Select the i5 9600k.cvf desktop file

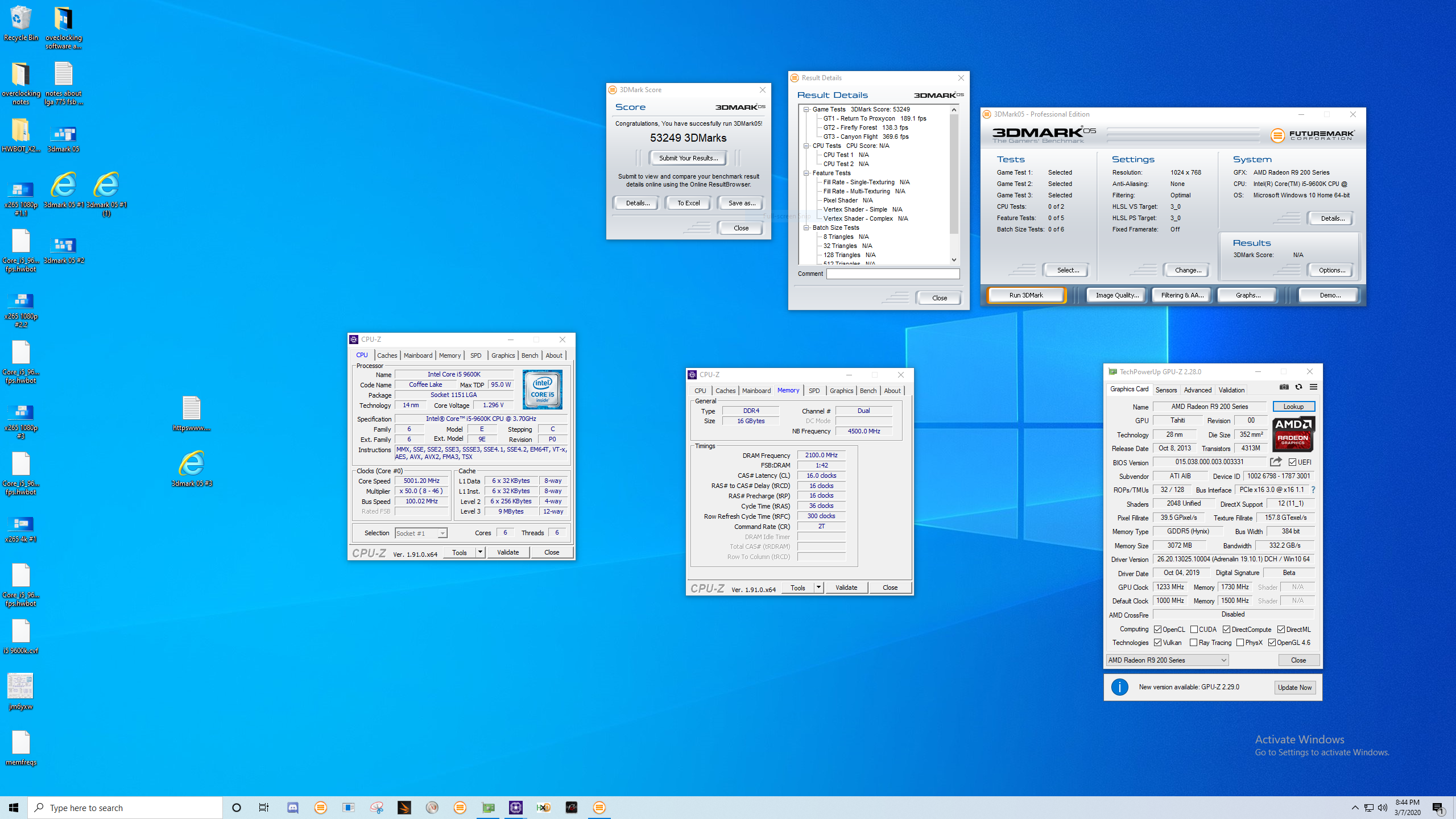21,636
